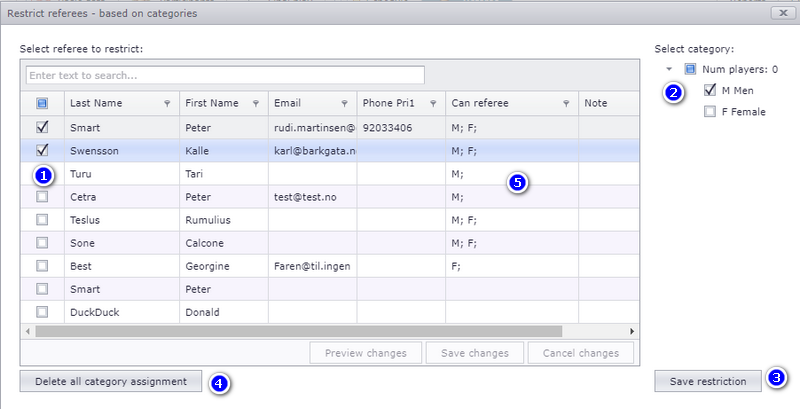Uncheck the Smart row with phone 92033406
Viewport: 800px width, 409px height.
42,127
